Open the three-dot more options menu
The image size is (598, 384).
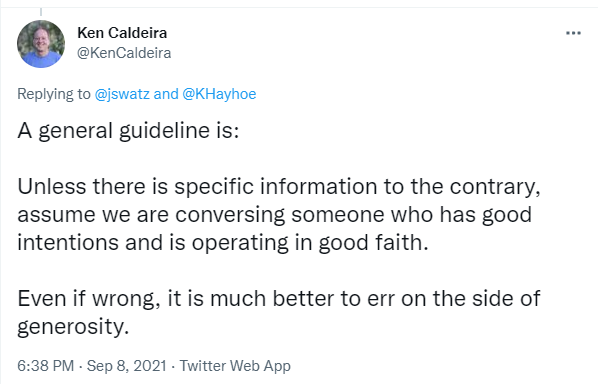click(573, 33)
